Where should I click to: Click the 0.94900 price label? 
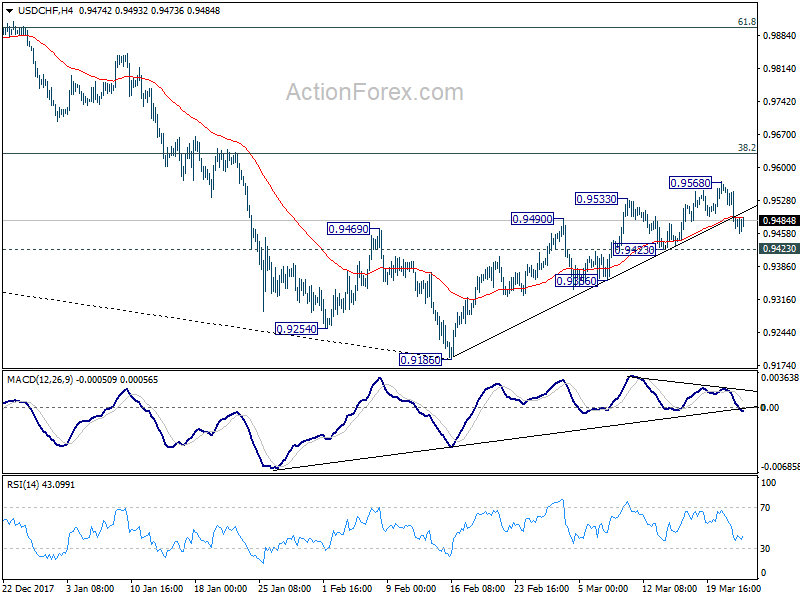coord(532,219)
